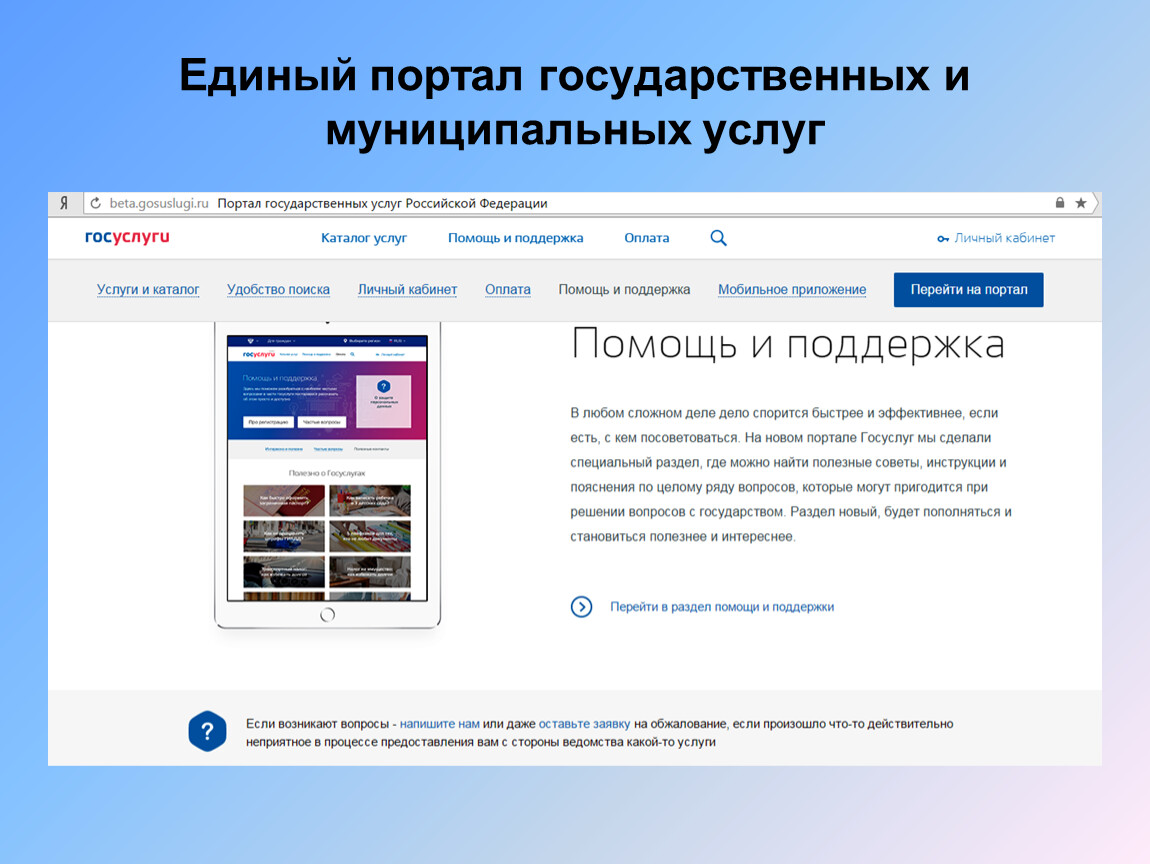Click the напишите нам link
The image size is (1150, 864).
click(x=440, y=723)
